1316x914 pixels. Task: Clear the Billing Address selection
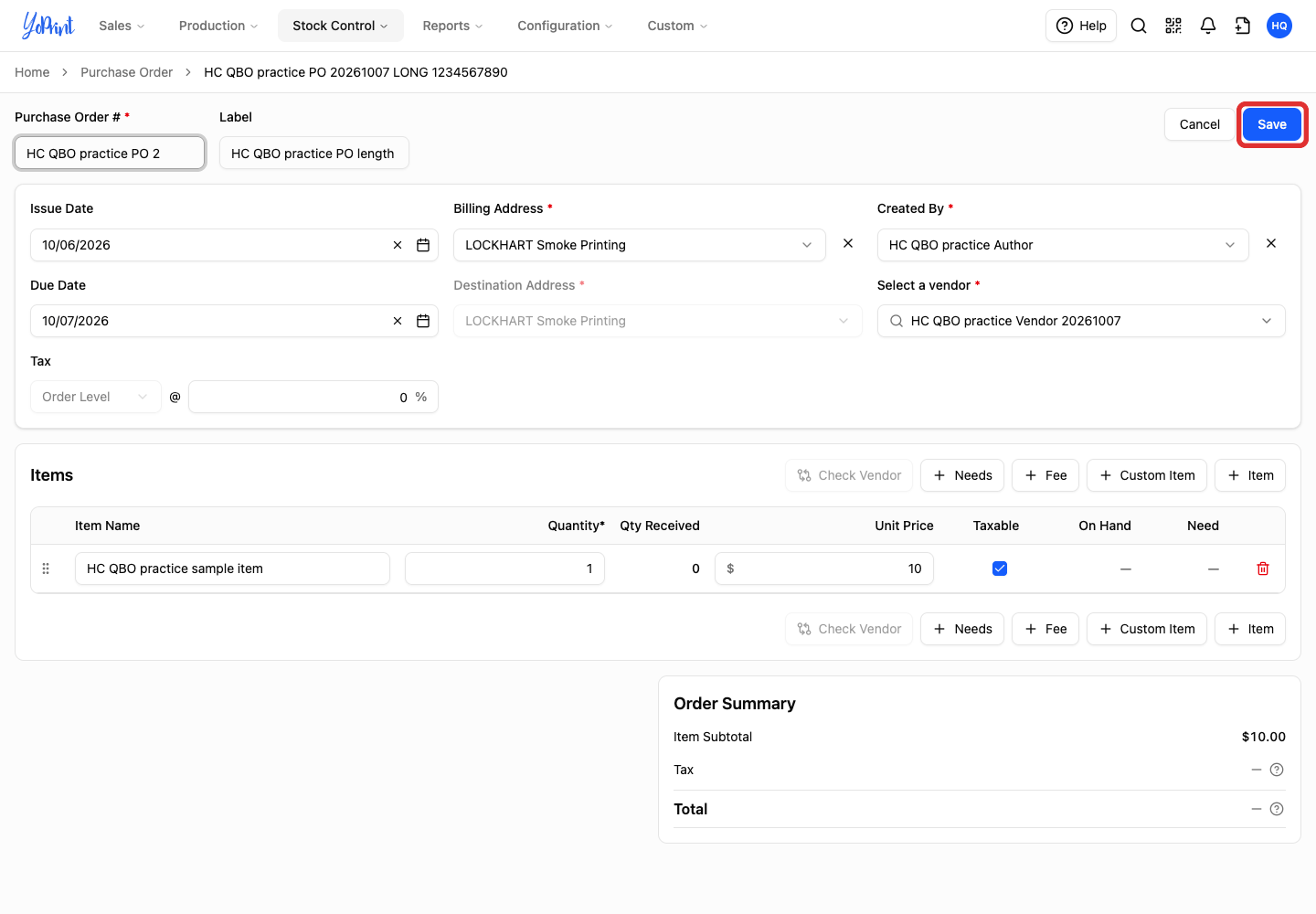pyautogui.click(x=848, y=243)
